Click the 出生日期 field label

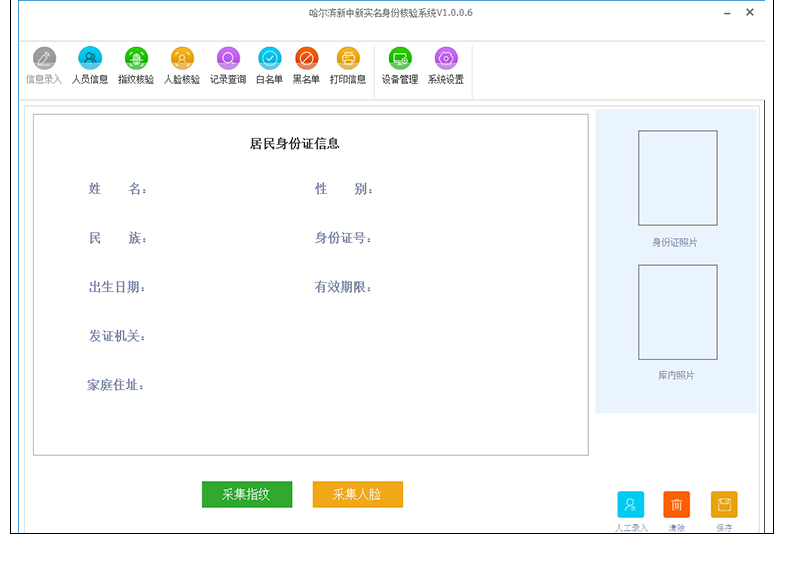click(117, 287)
